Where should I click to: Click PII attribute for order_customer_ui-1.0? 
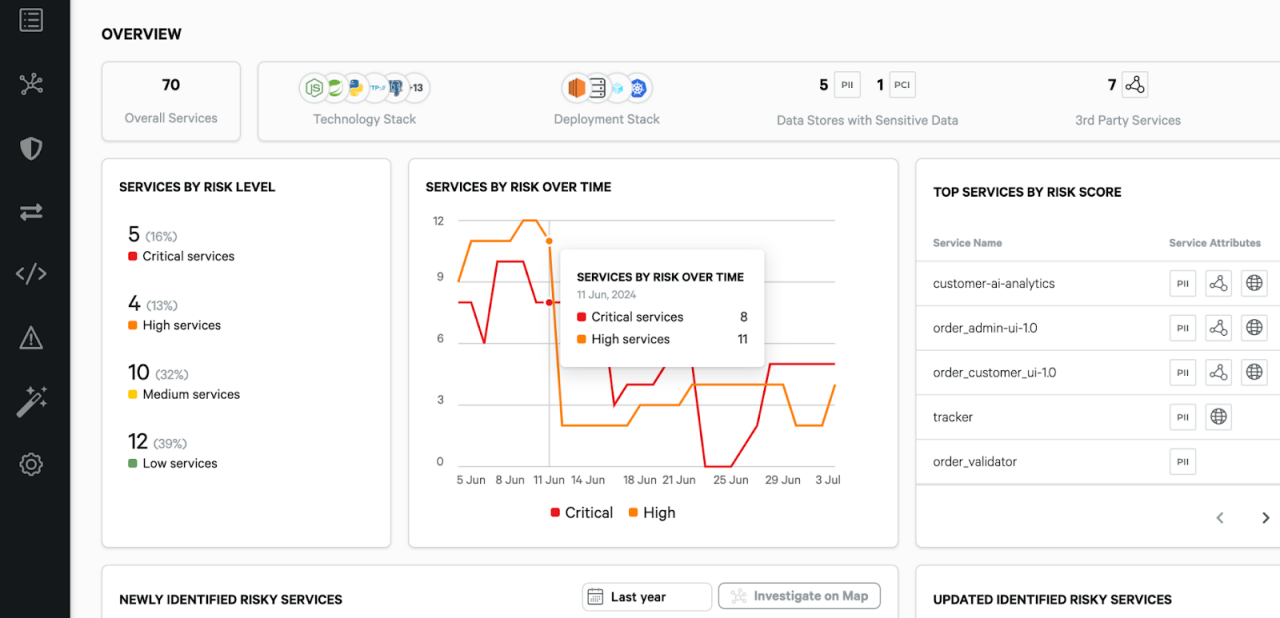coord(1183,372)
